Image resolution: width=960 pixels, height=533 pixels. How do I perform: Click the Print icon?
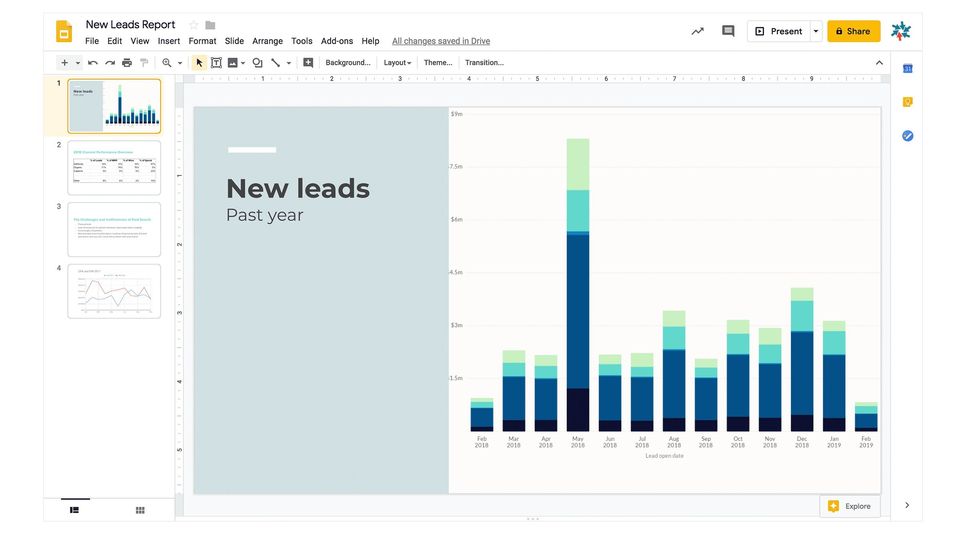point(127,63)
